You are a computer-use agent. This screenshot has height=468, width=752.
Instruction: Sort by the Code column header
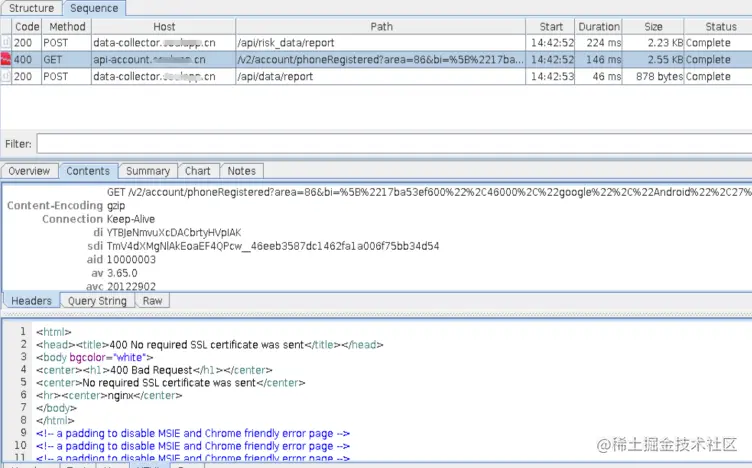(x=27, y=26)
